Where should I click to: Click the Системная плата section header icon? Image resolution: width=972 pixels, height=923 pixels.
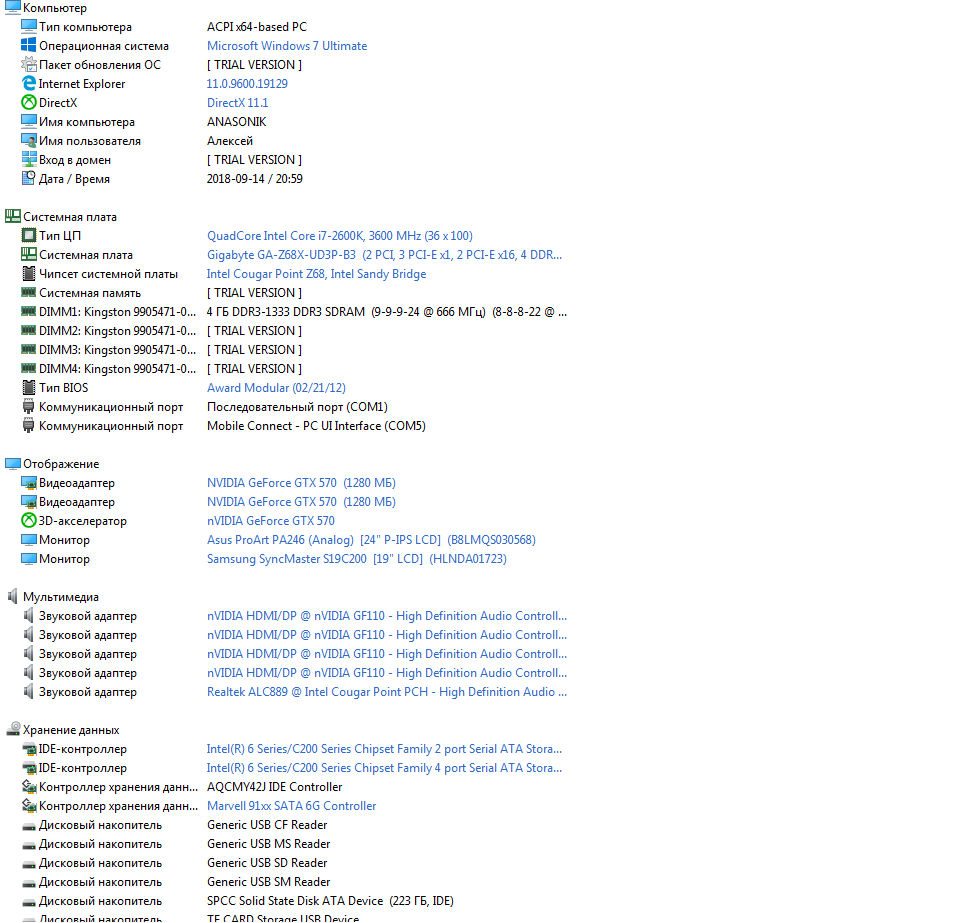(12, 216)
